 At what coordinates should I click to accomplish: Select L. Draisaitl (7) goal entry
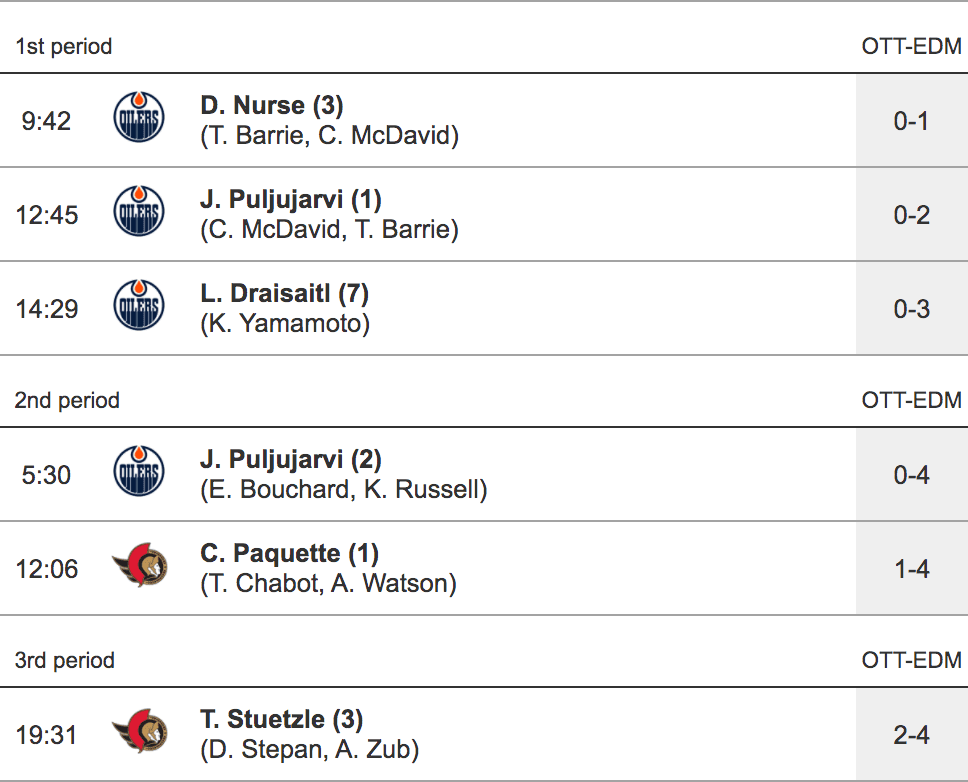point(285,294)
